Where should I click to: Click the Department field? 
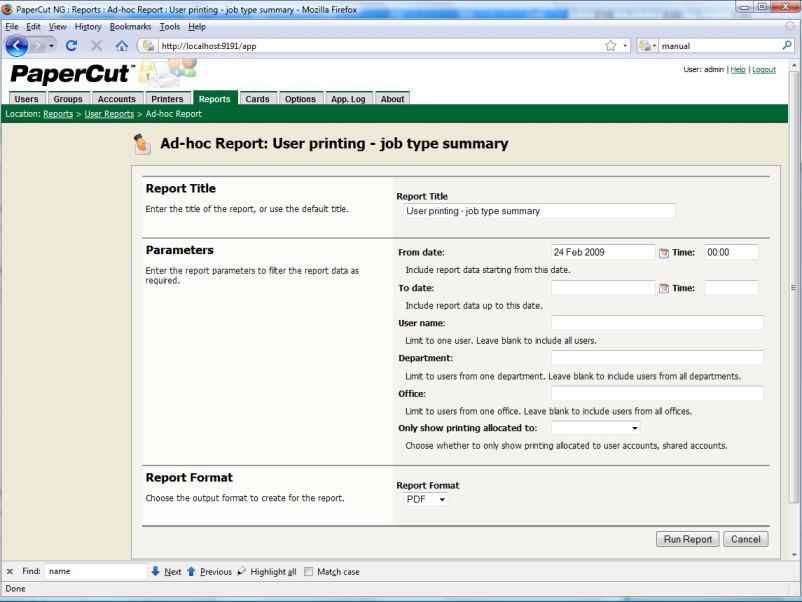657,358
